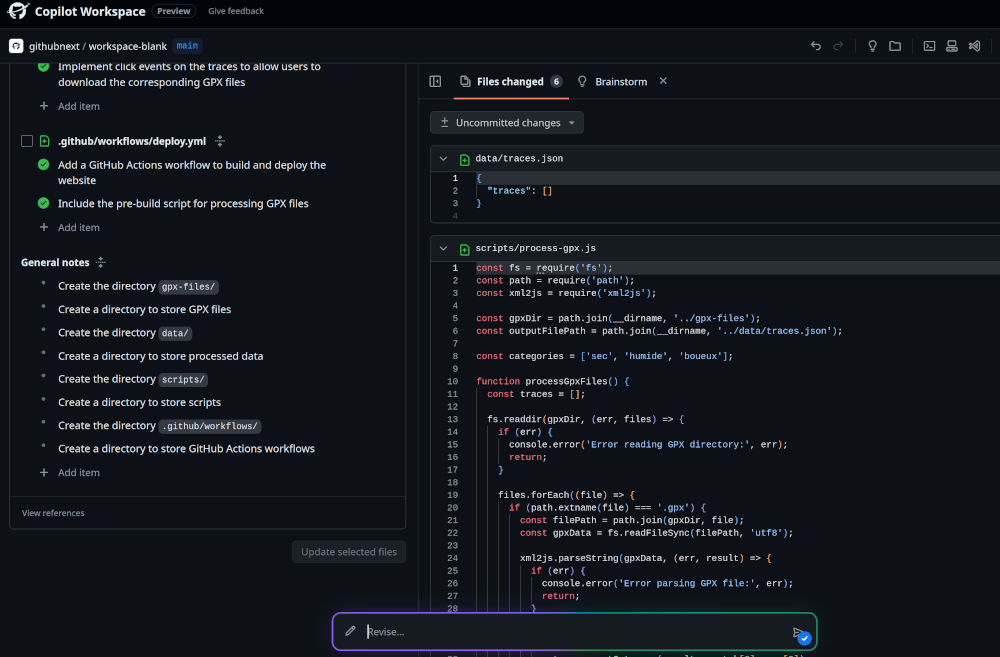The height and width of the screenshot is (657, 1000).
Task: Click the githubnext repository avatar icon
Action: pyautogui.click(x=16, y=46)
